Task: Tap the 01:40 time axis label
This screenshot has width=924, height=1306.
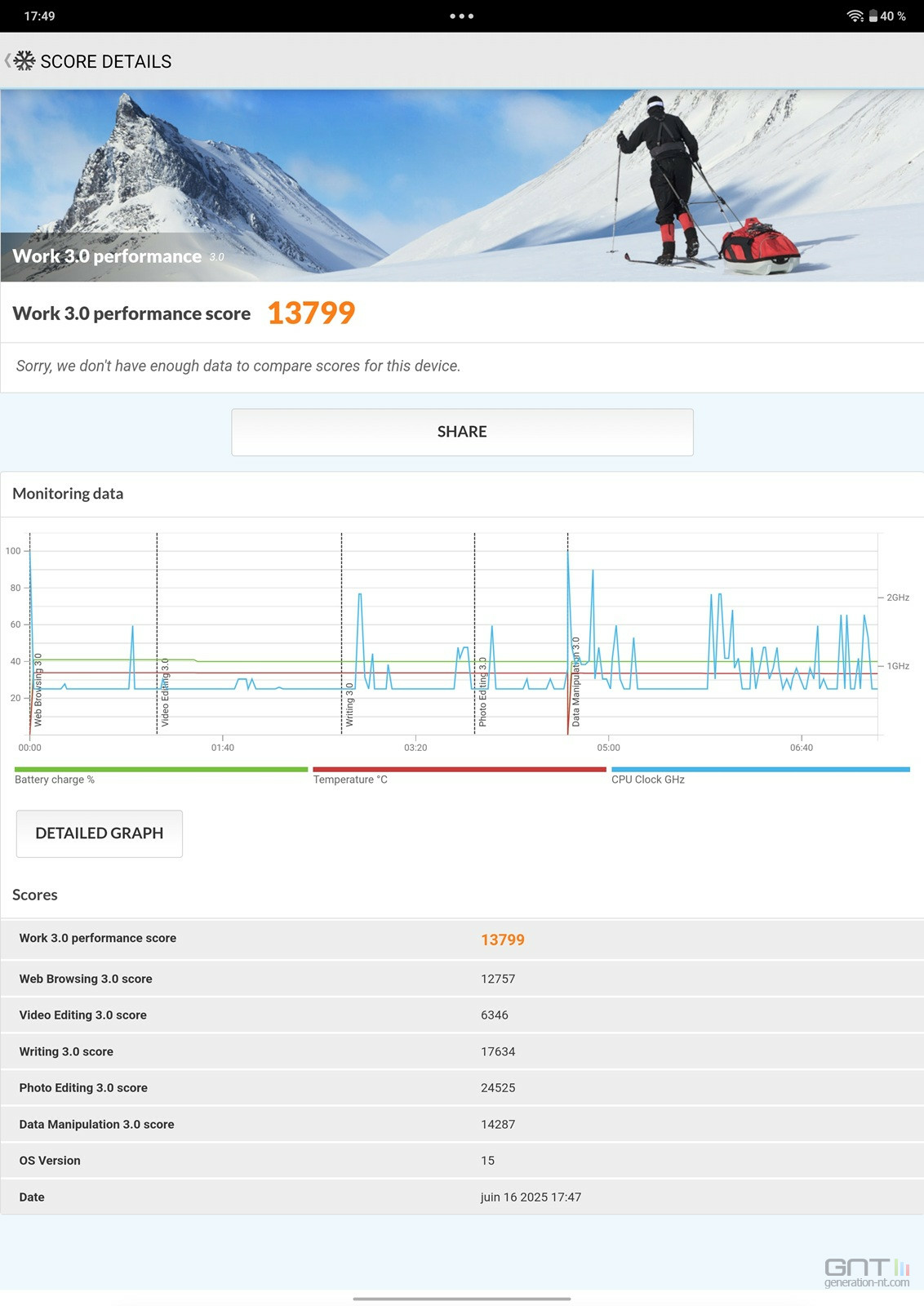Action: 223,748
